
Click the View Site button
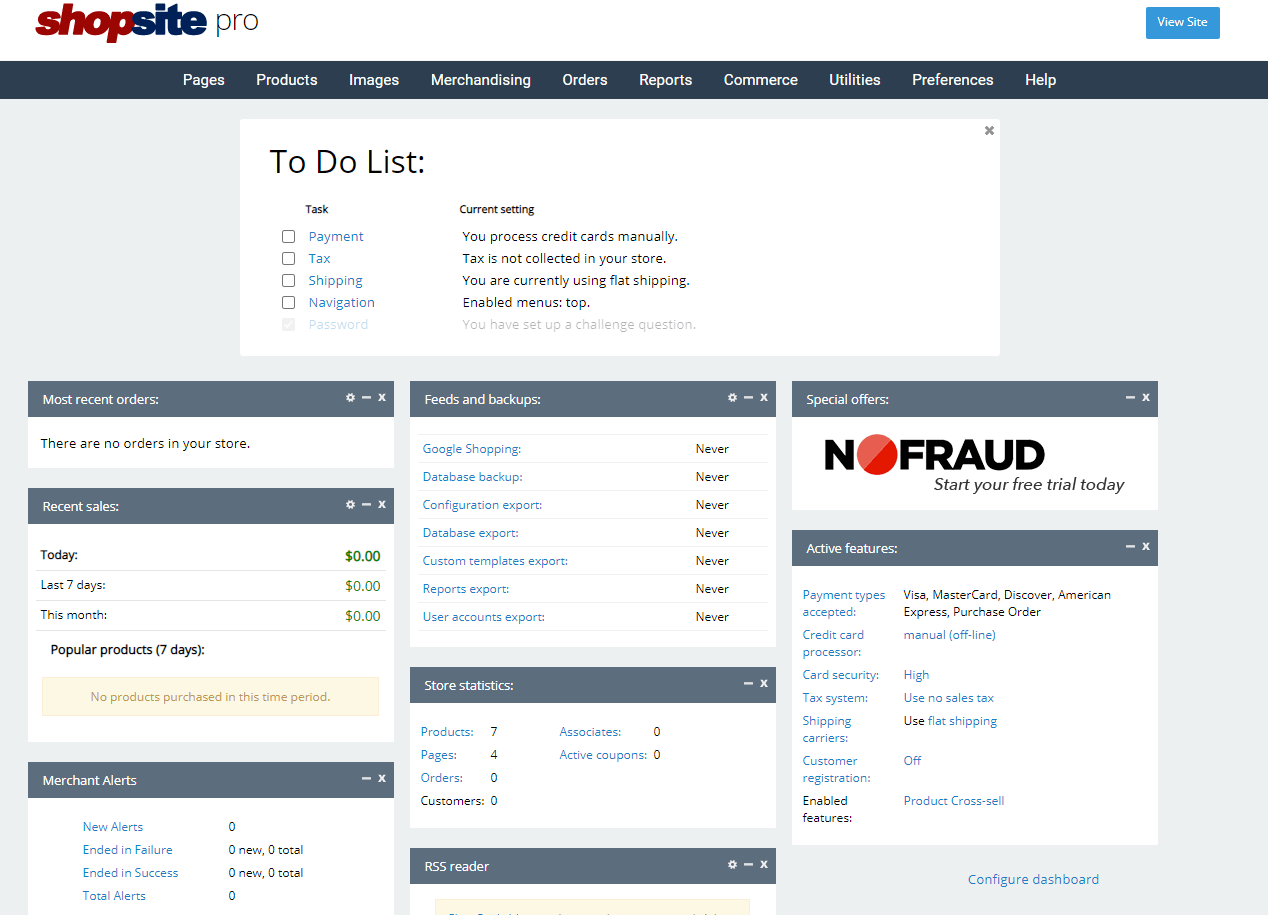1182,23
